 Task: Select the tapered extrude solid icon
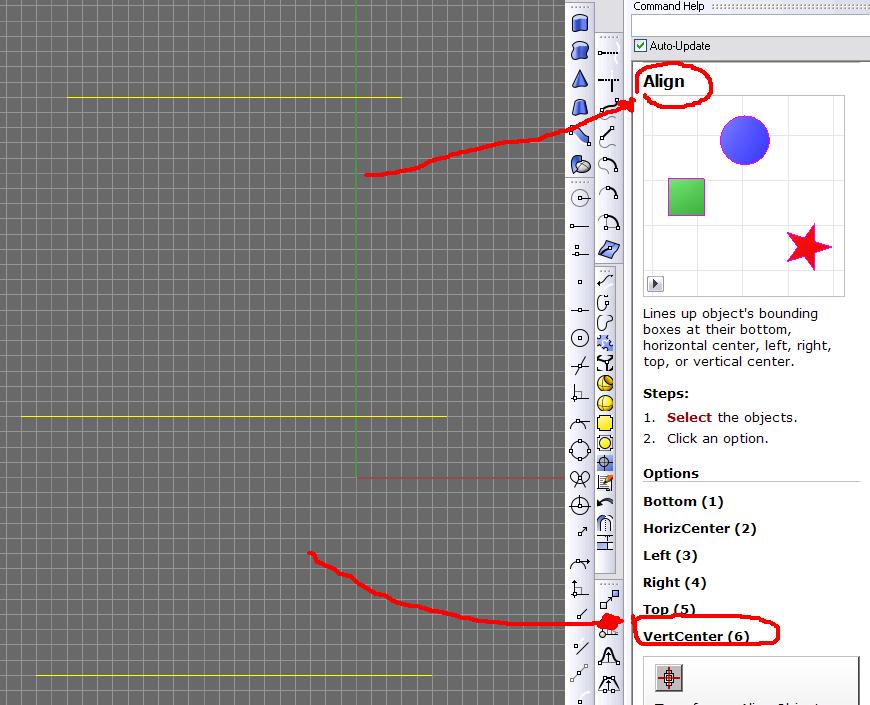tap(580, 107)
